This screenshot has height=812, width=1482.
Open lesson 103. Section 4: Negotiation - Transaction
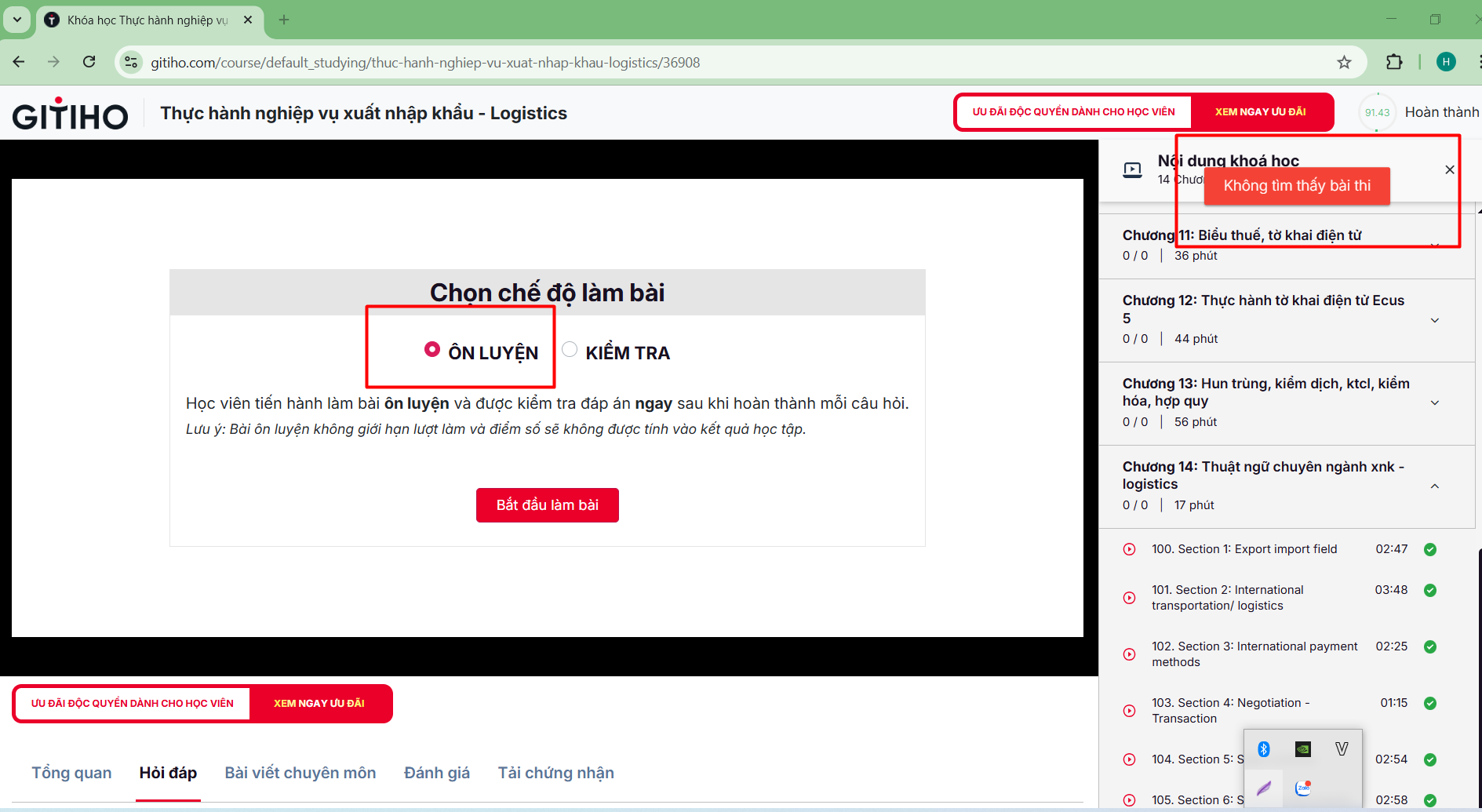click(1231, 711)
